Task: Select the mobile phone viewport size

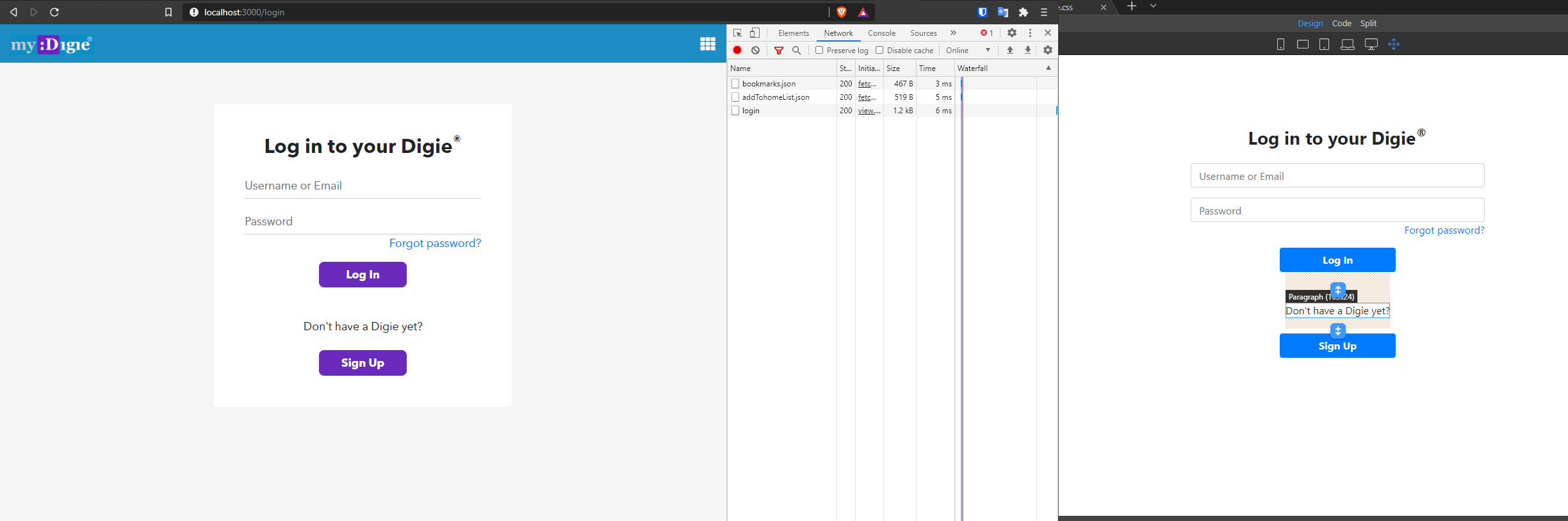Action: pyautogui.click(x=1280, y=44)
